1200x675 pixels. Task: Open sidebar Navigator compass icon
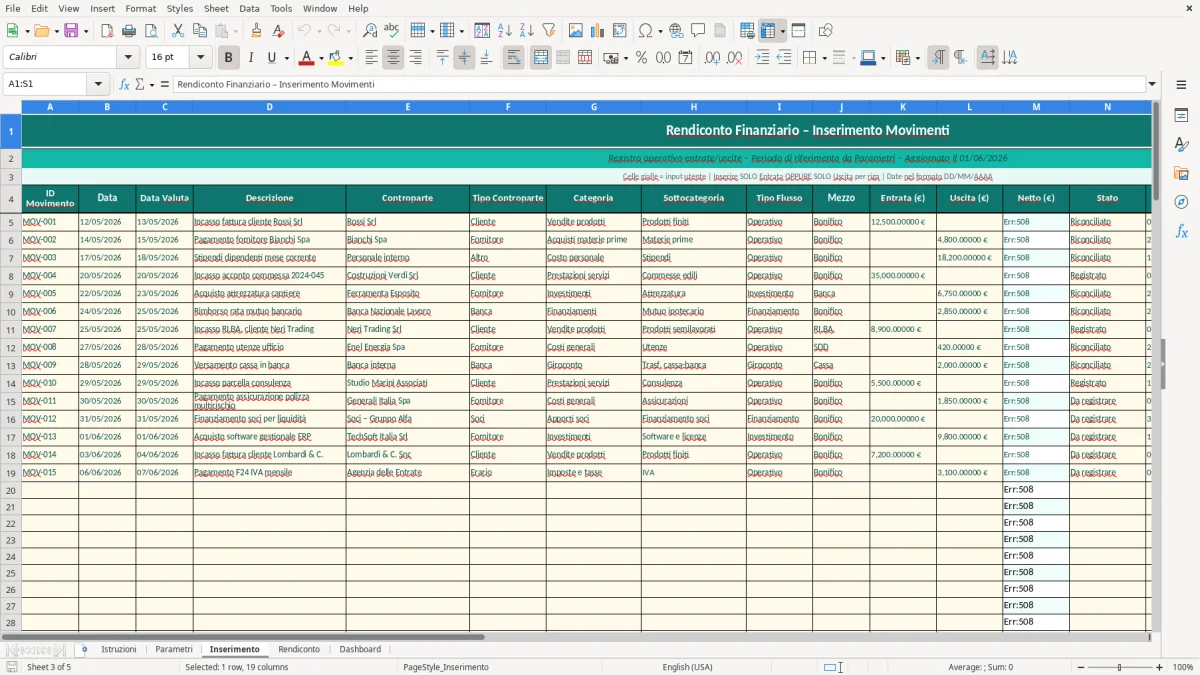(x=1181, y=202)
